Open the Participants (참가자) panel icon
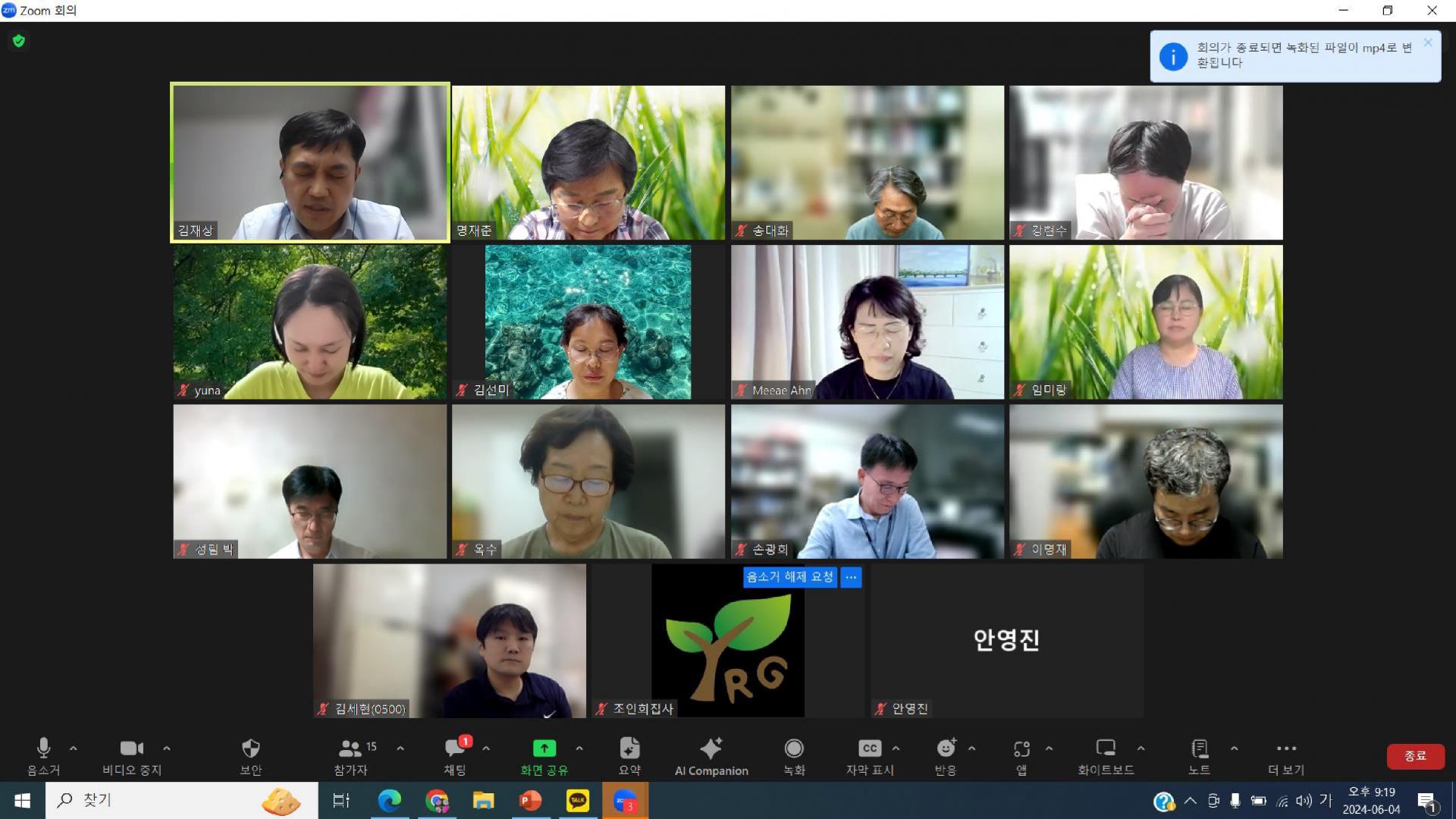Screen dimensions: 1456x819 click(x=350, y=748)
